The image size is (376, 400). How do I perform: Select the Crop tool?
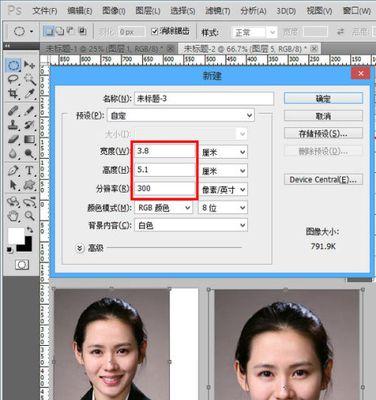[x=13, y=94]
